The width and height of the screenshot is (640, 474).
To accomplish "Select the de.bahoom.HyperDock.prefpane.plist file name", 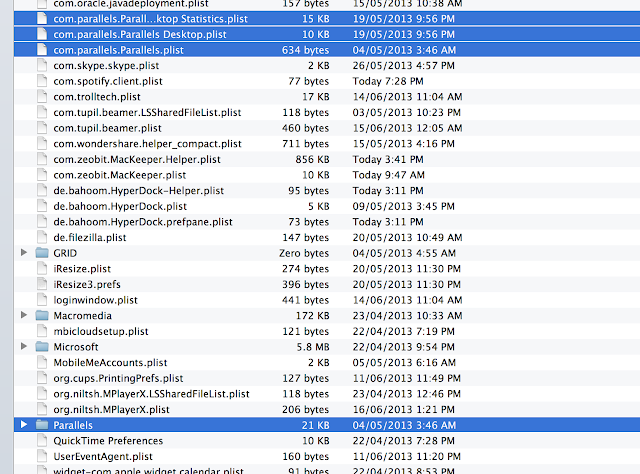I will click(x=143, y=222).
